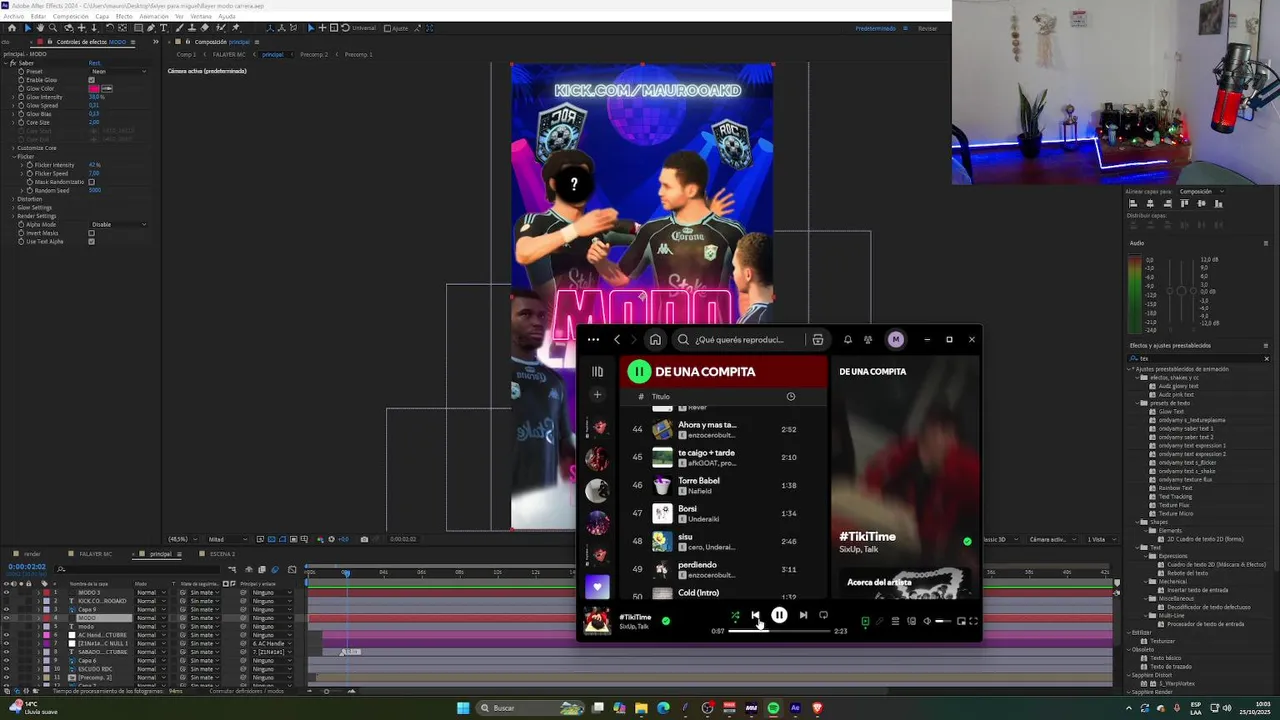Select the Pen tool in toolbar
The height and width of the screenshot is (720, 1280).
pos(151,28)
